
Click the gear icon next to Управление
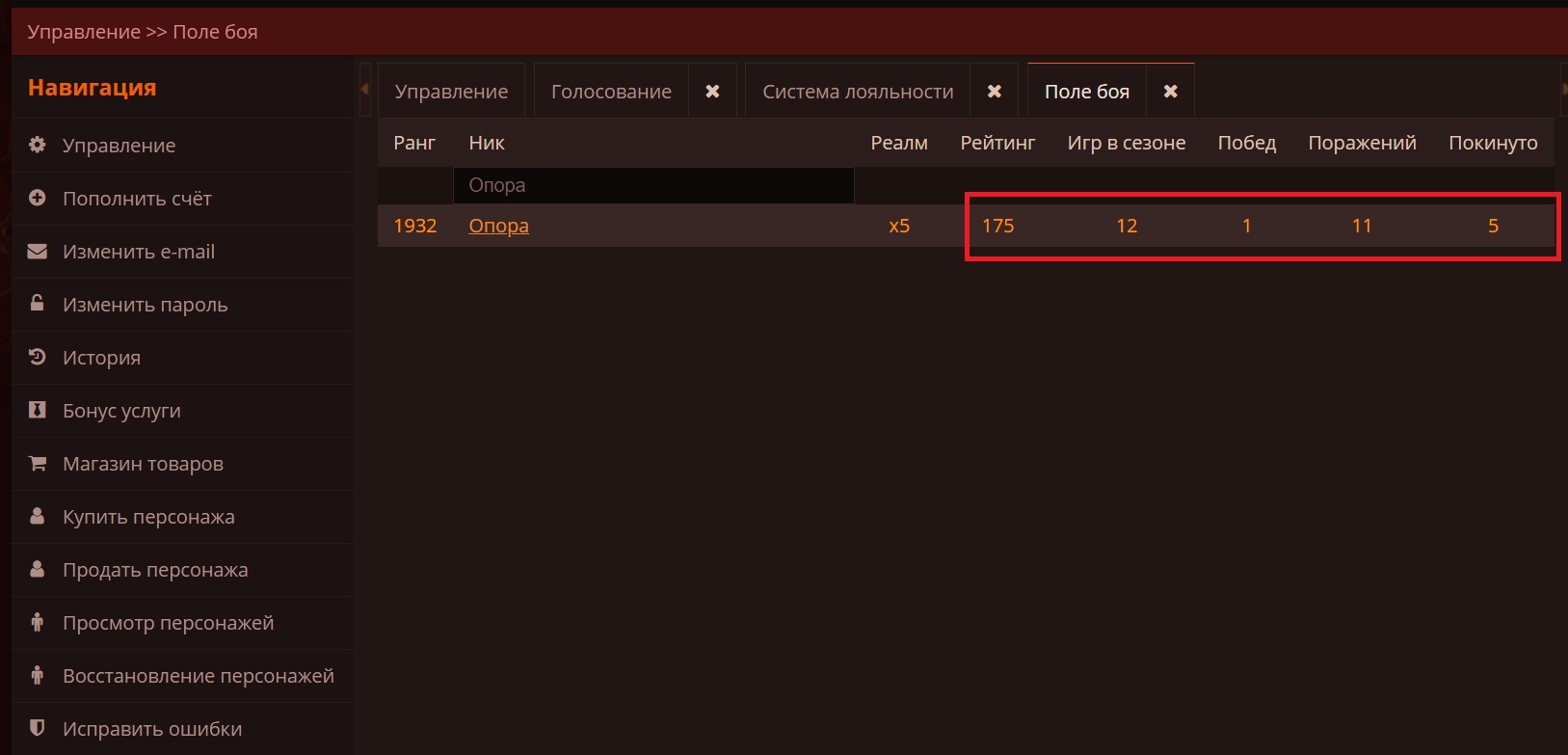38,145
